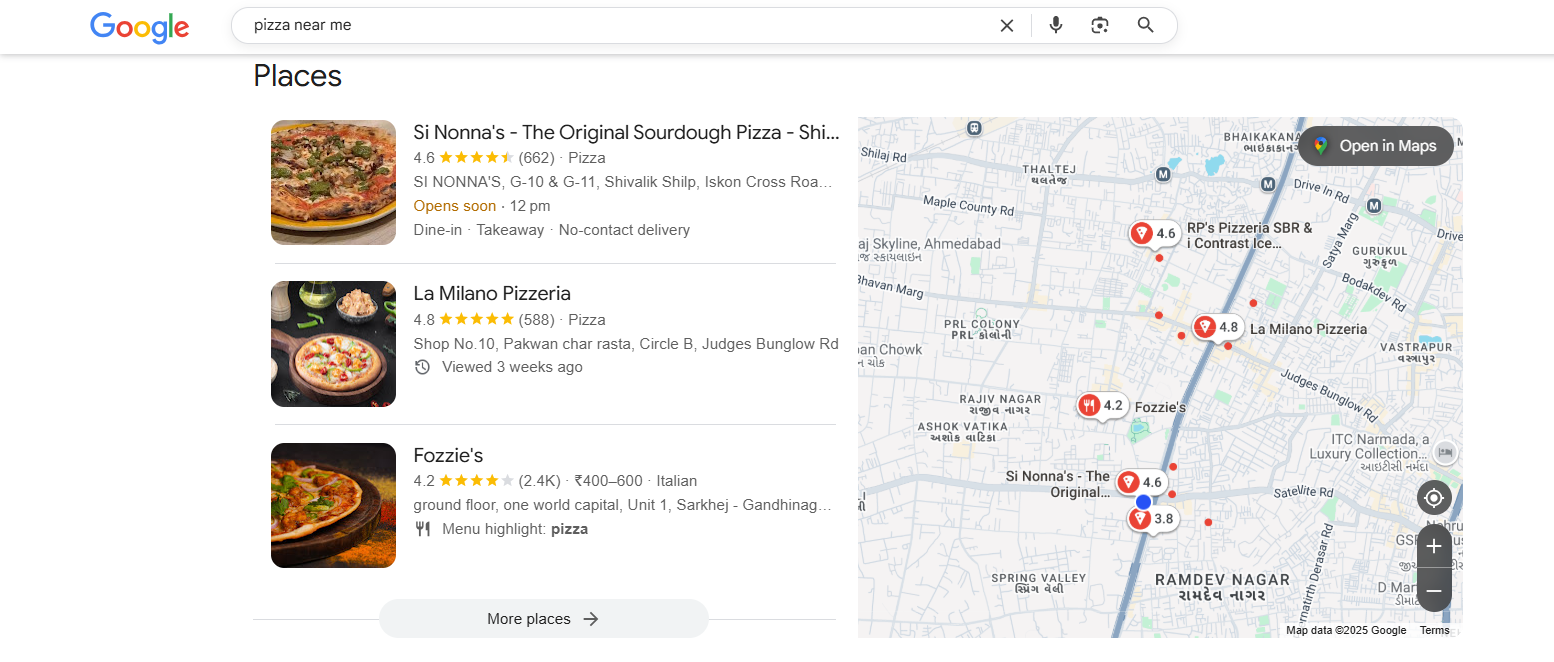The width and height of the screenshot is (1554, 662).
Task: Show more places
Action: click(x=543, y=619)
